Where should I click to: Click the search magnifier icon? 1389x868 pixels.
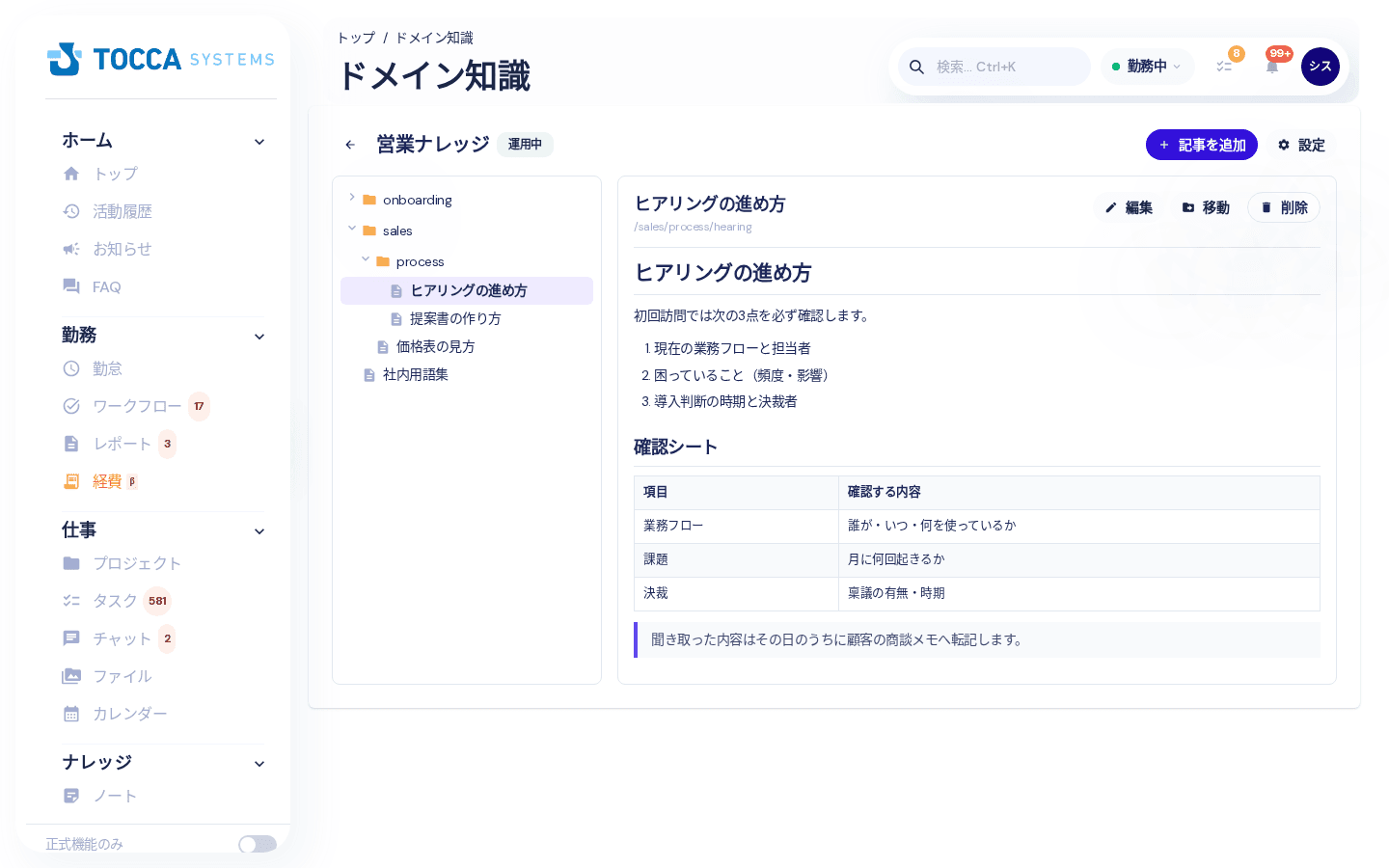917,67
